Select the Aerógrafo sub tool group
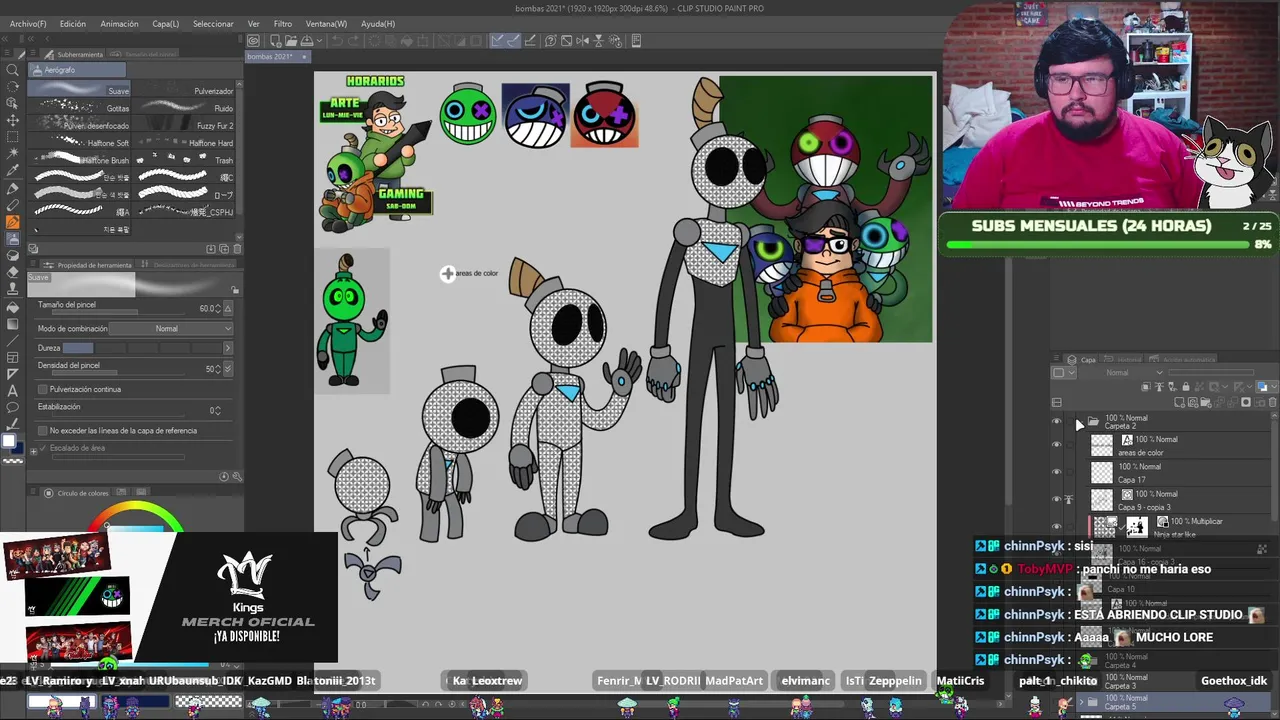The width and height of the screenshot is (1280, 720). pyautogui.click(x=78, y=70)
